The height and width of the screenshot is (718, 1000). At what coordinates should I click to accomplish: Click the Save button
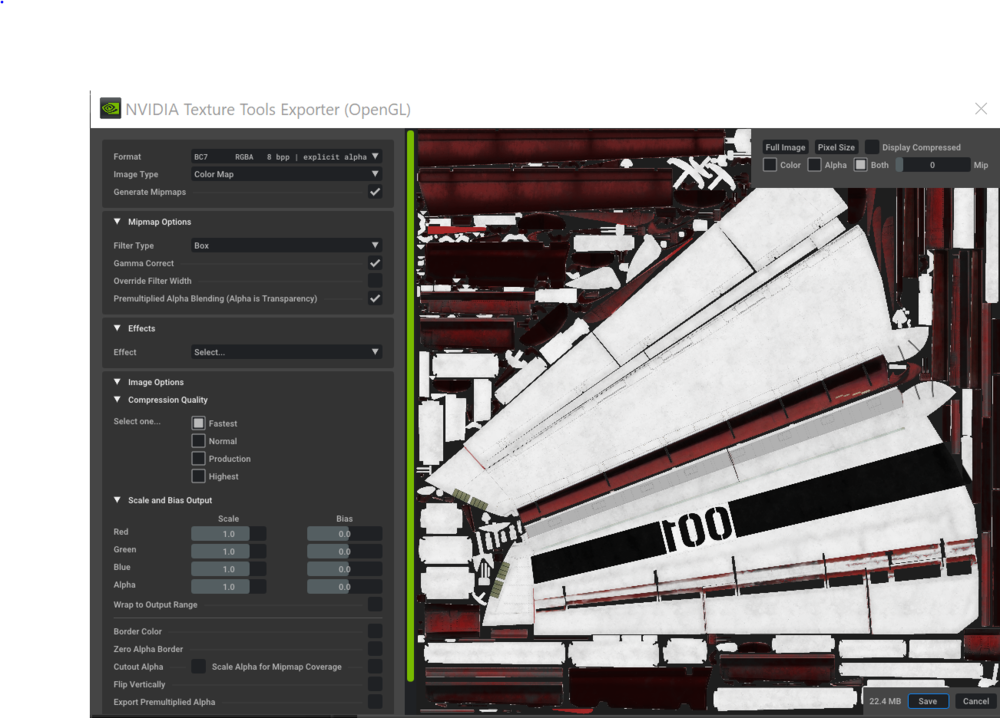928,701
